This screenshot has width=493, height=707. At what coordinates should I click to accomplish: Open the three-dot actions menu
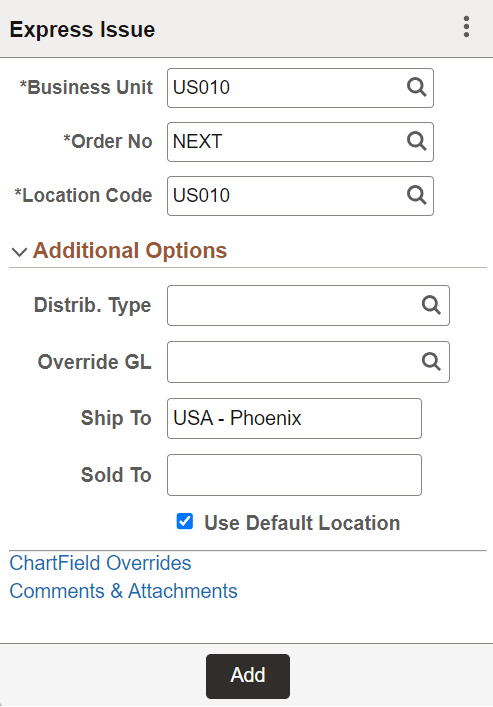466,27
